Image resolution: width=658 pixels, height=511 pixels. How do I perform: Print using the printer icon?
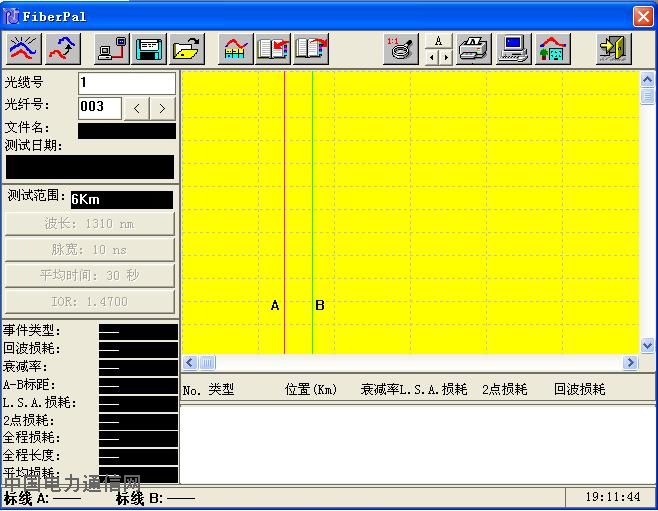(474, 48)
